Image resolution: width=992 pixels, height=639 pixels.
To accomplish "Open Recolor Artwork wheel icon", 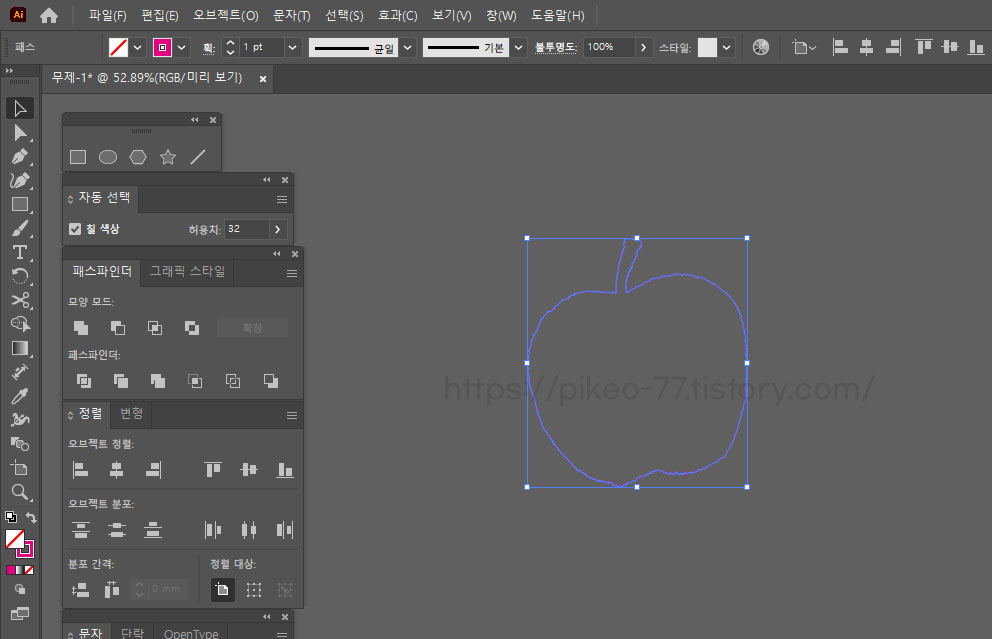I will tap(760, 47).
